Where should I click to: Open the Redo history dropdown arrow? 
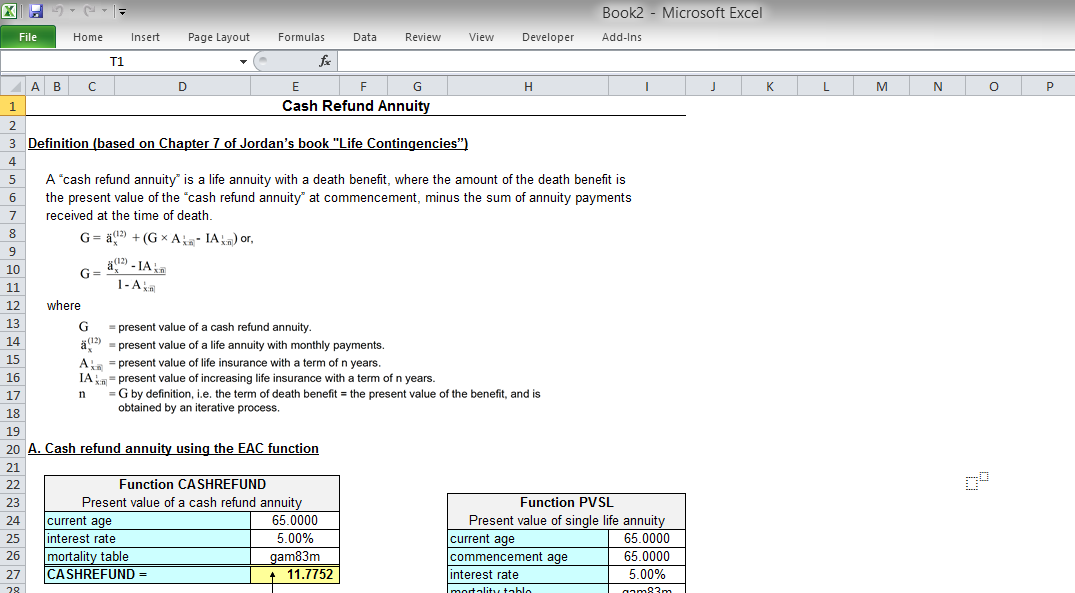pyautogui.click(x=104, y=11)
